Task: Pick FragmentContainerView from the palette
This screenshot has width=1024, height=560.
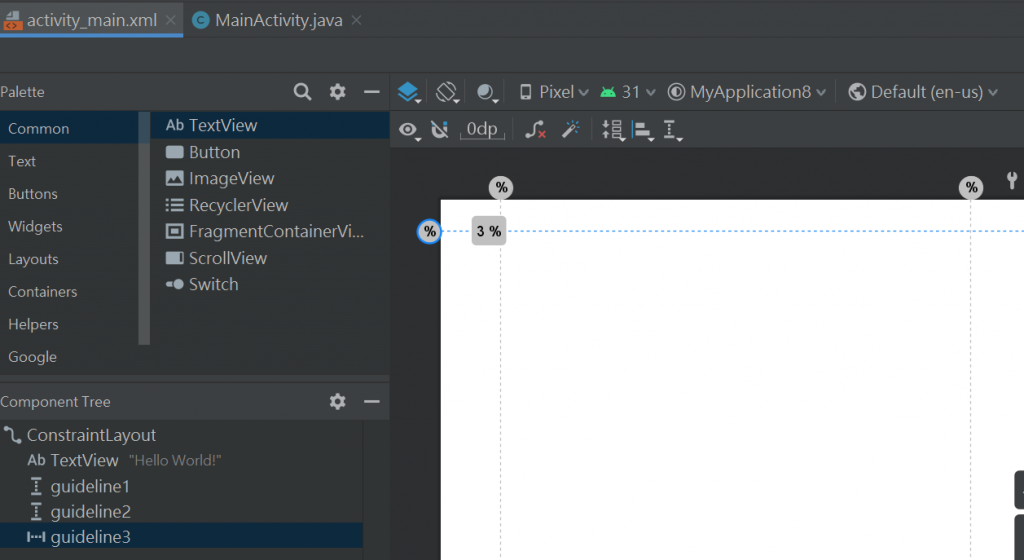Action: (270, 232)
